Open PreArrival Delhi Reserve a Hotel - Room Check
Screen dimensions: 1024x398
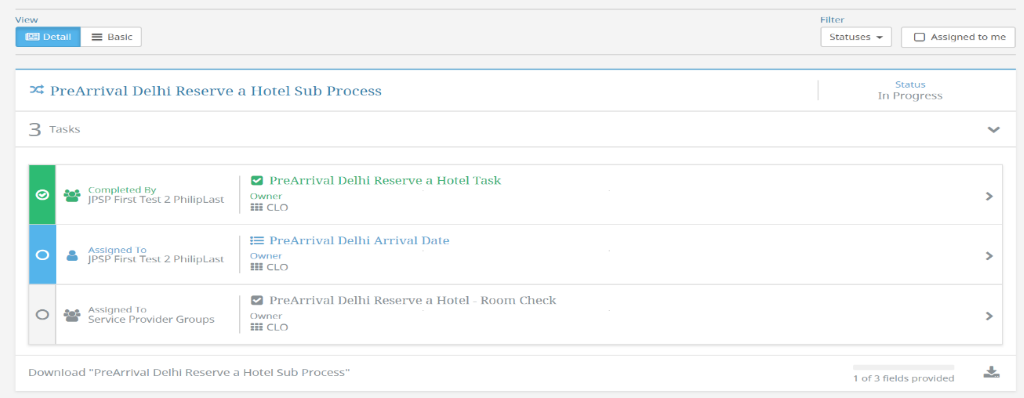click(413, 301)
